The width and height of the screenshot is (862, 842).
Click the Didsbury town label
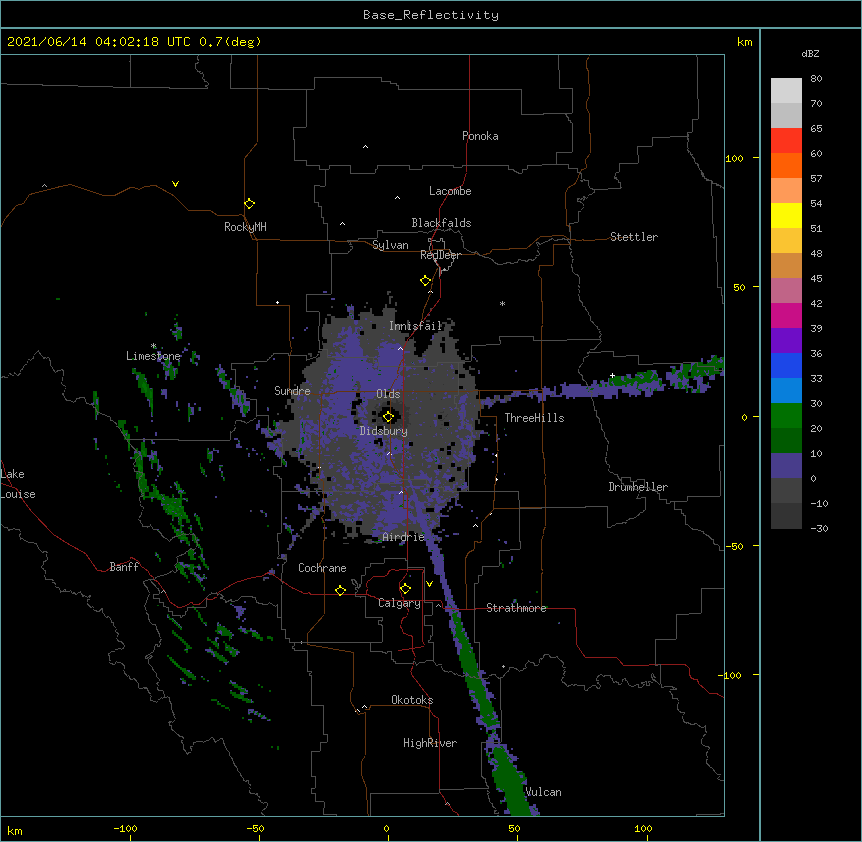(383, 431)
